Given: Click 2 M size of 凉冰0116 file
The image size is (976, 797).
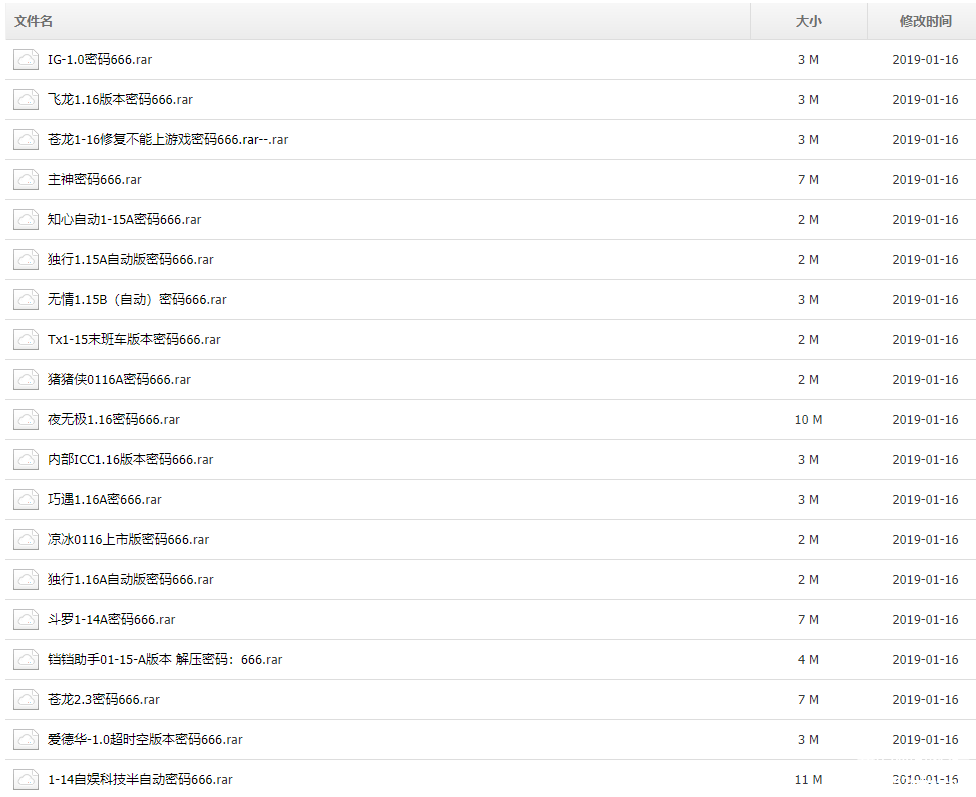Looking at the screenshot, I should click(x=809, y=539).
